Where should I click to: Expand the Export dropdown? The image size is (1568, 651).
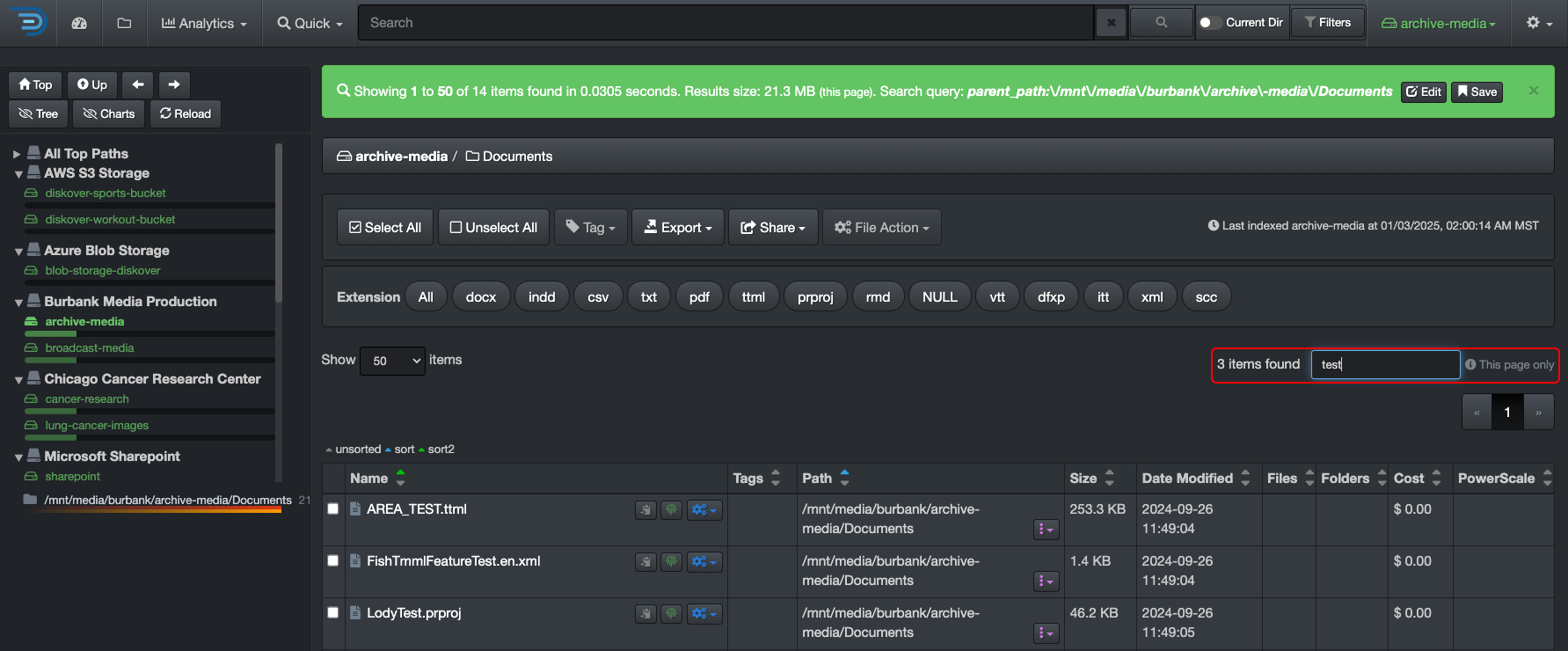coord(677,227)
